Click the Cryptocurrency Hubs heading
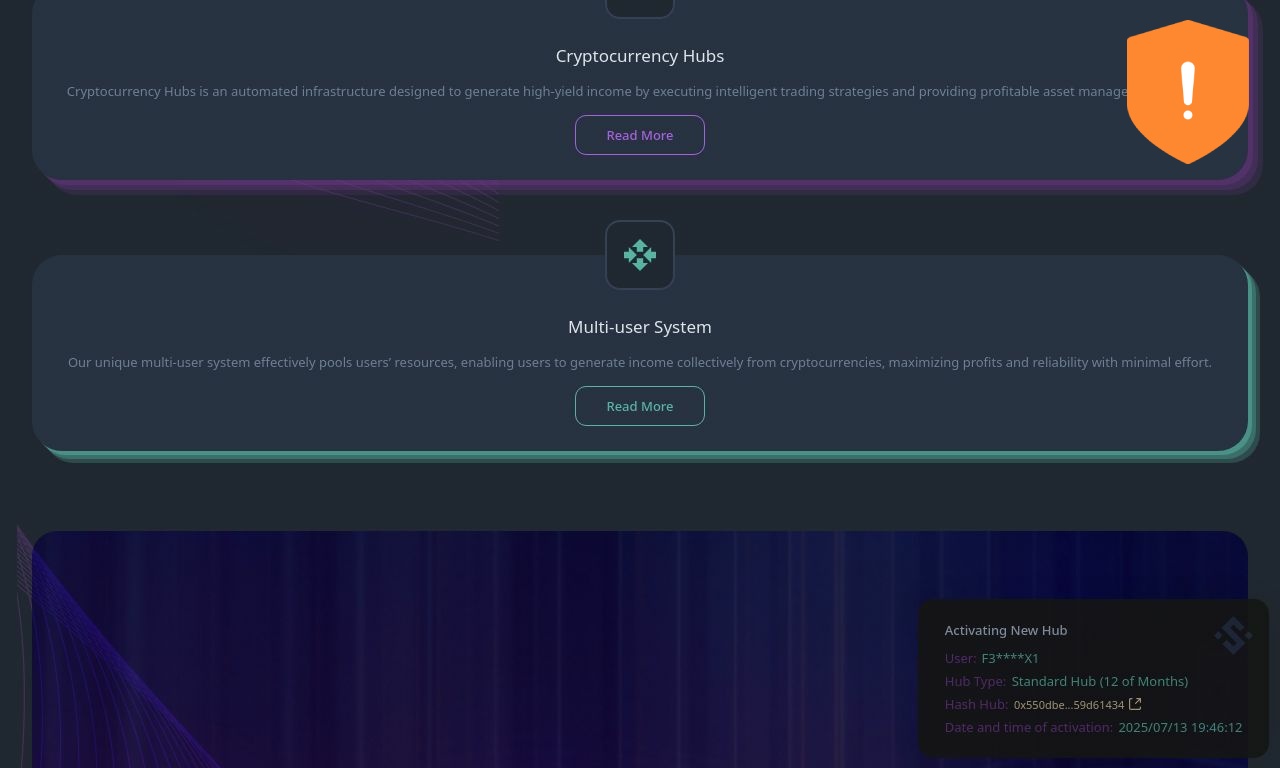 (x=640, y=56)
